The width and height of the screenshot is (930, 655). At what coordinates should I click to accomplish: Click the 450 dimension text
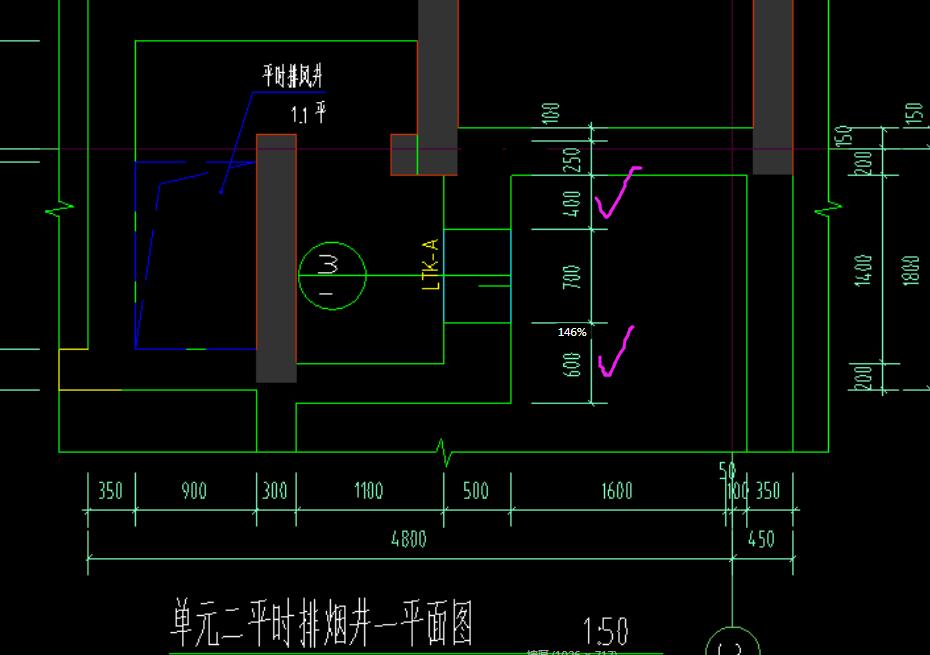[761, 539]
